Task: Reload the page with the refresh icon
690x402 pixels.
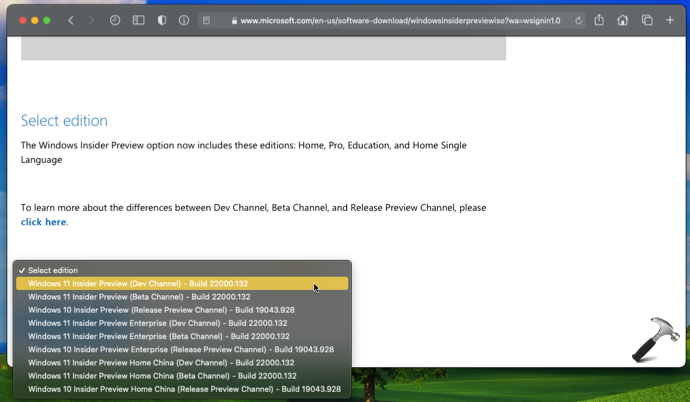Action: click(578, 20)
